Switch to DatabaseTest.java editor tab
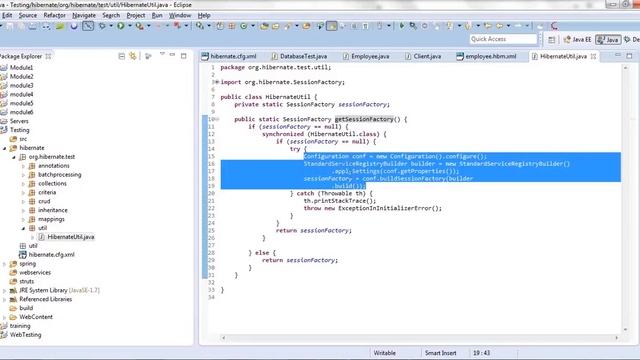The image size is (640, 360). coord(299,56)
